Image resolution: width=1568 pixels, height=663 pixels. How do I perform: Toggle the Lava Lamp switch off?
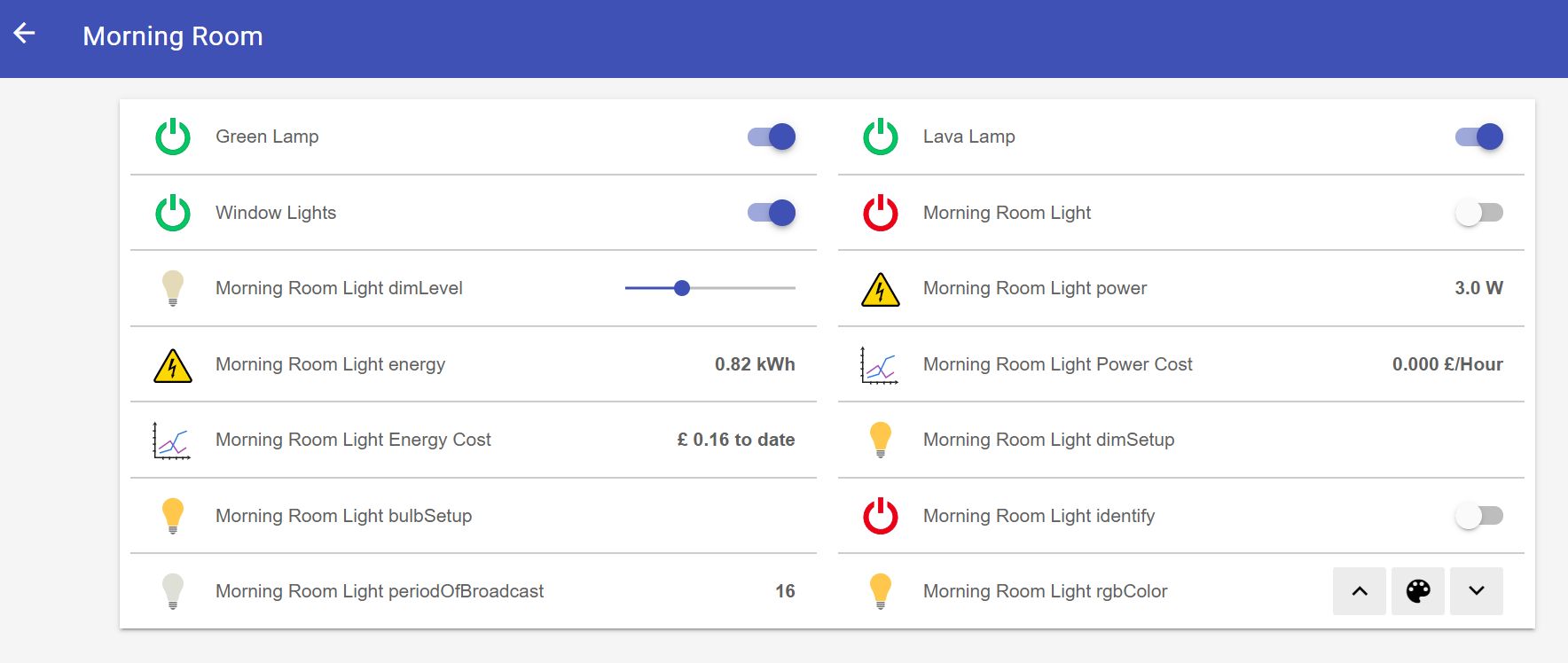[x=1478, y=136]
